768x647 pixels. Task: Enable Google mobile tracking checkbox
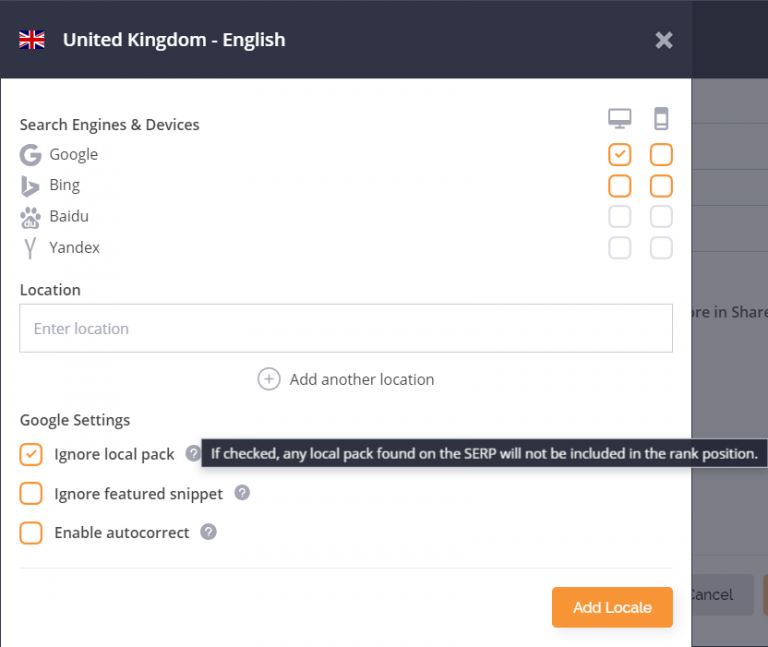[x=661, y=155]
